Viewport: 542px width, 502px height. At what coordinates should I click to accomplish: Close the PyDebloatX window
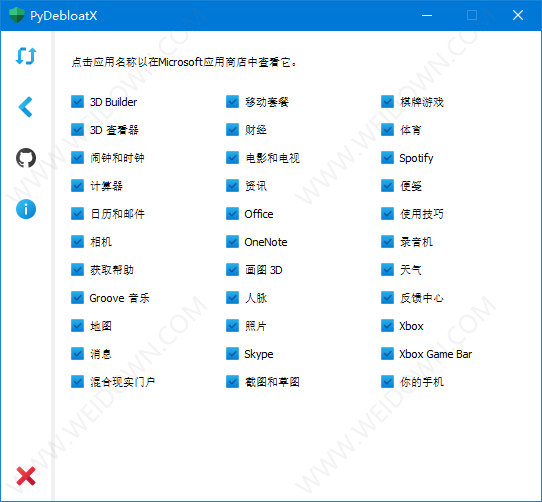pos(518,15)
